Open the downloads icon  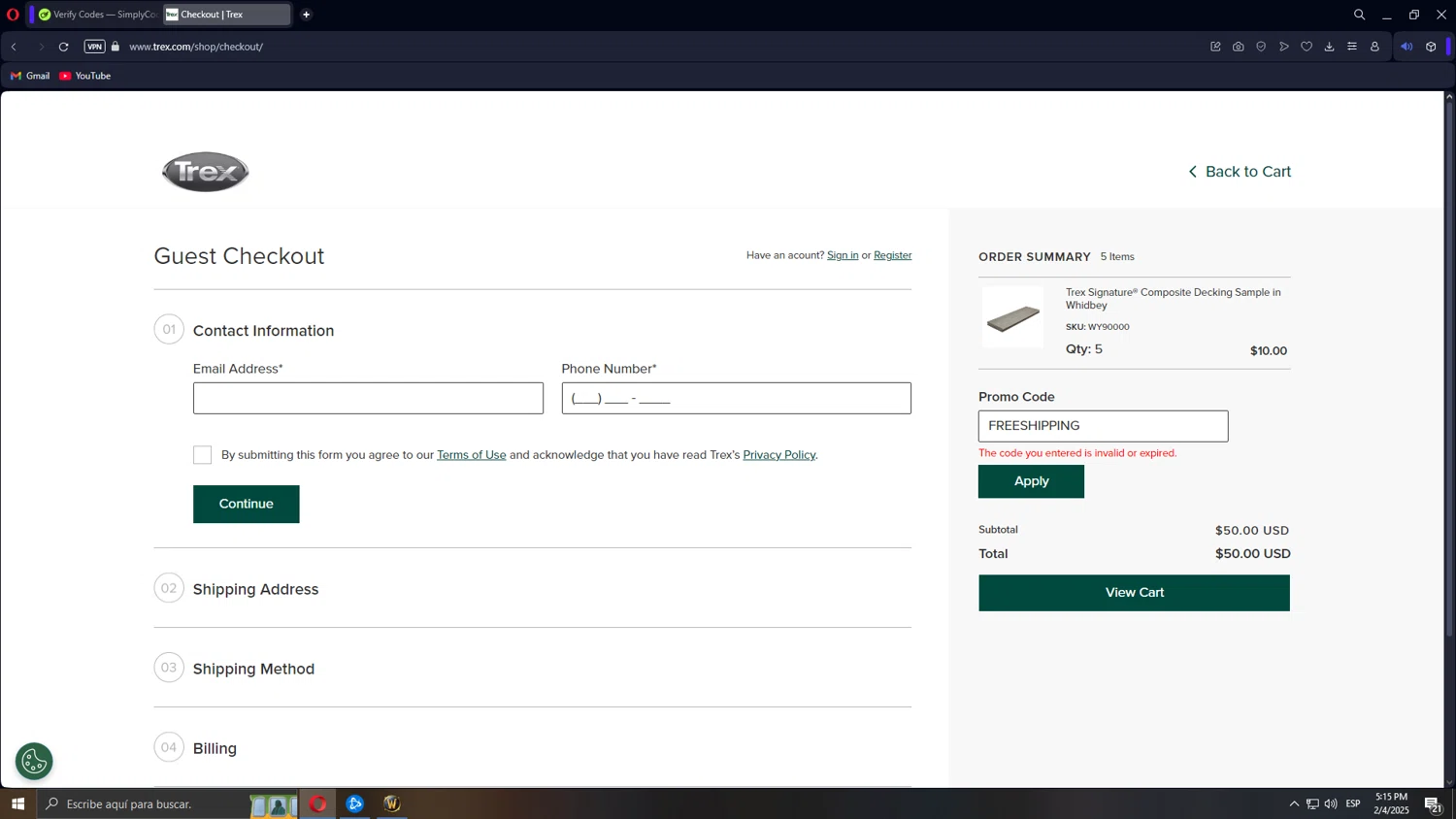click(x=1330, y=47)
